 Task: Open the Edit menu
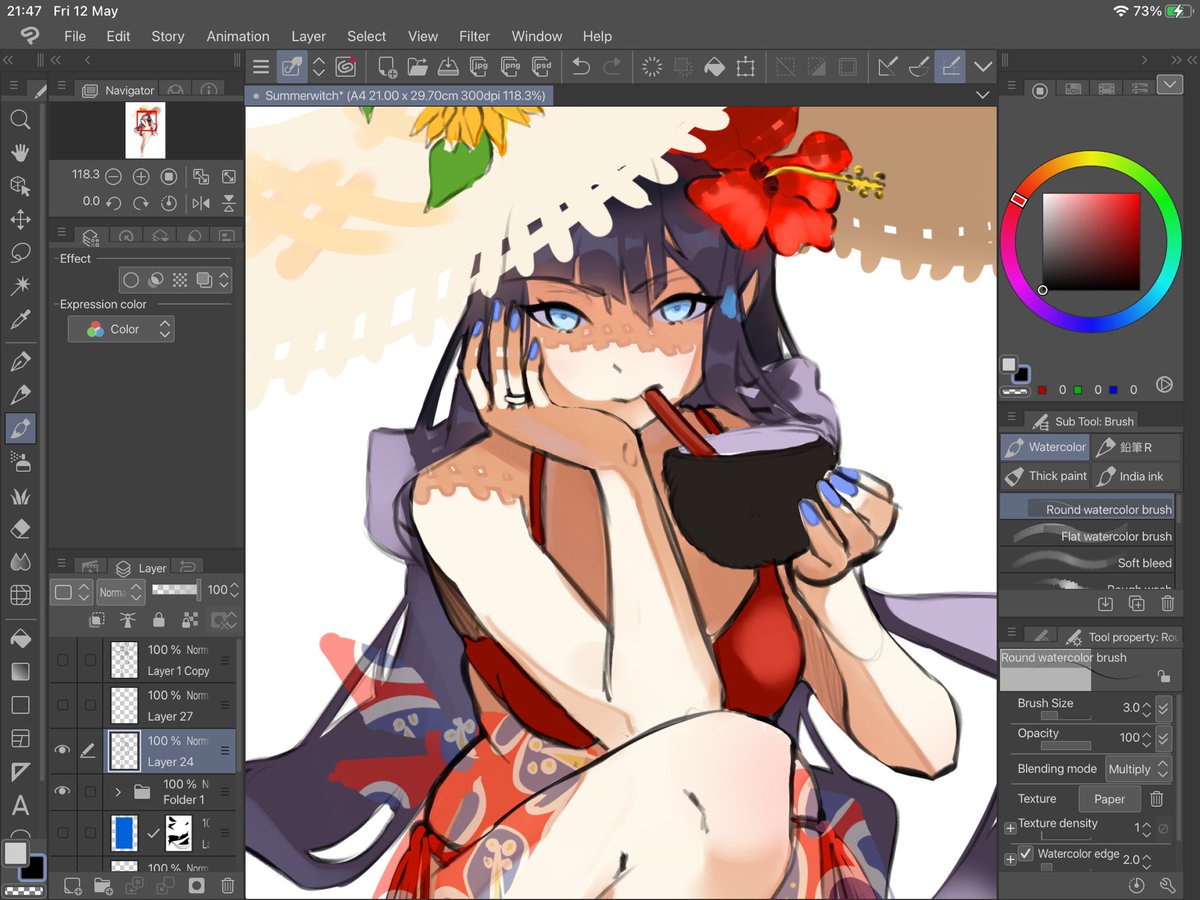tap(118, 36)
